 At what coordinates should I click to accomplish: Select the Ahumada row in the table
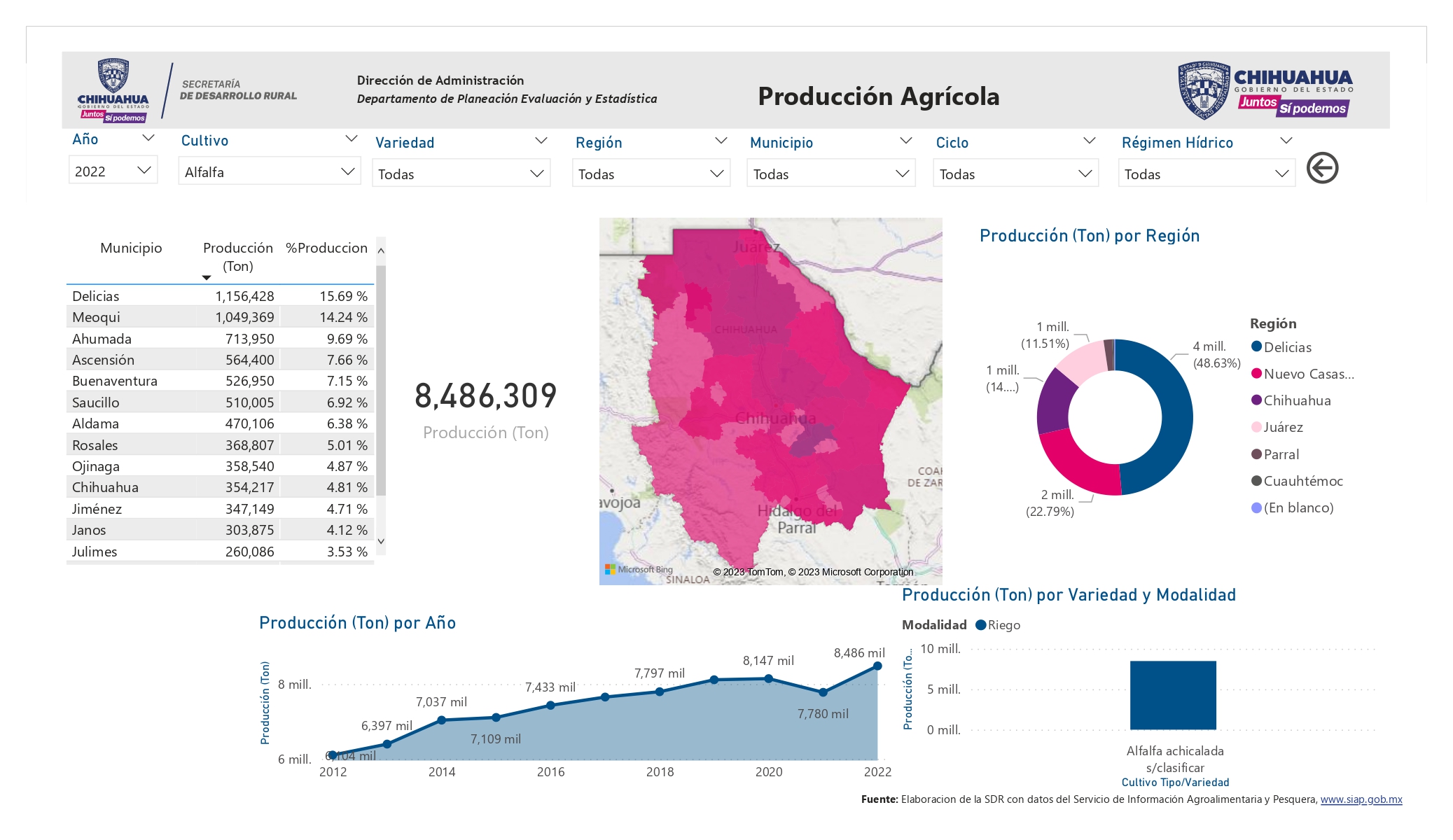(x=220, y=339)
